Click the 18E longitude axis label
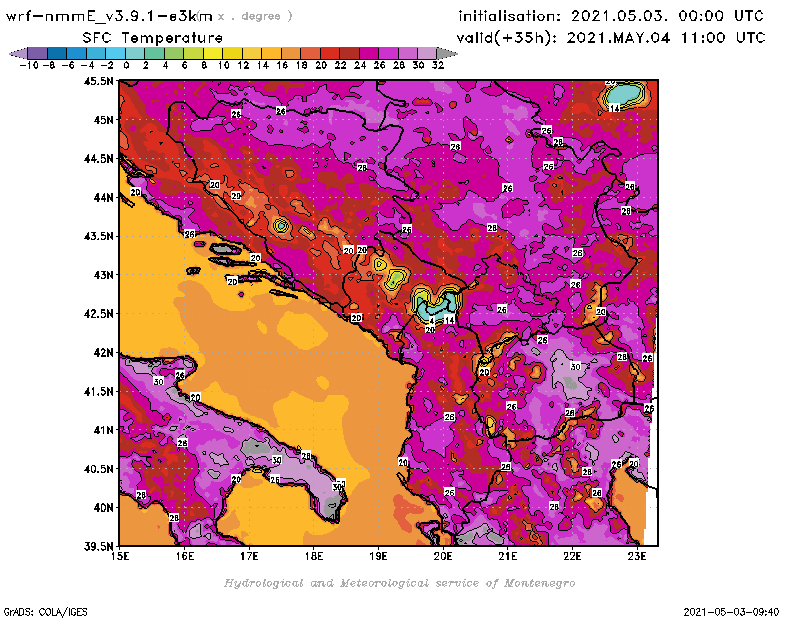 314,556
